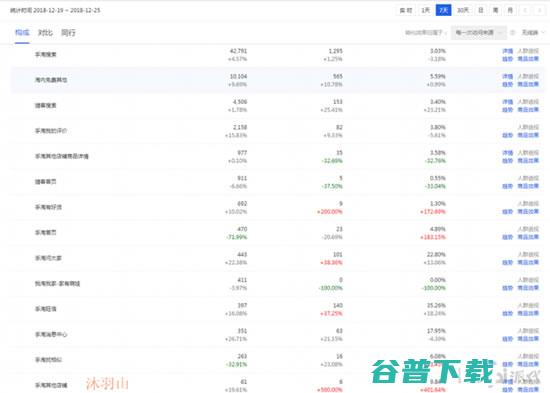Screen dimensions: 550x393
Task: Select the 手淘我的评价 source name
Action: pyautogui.click(x=51, y=131)
